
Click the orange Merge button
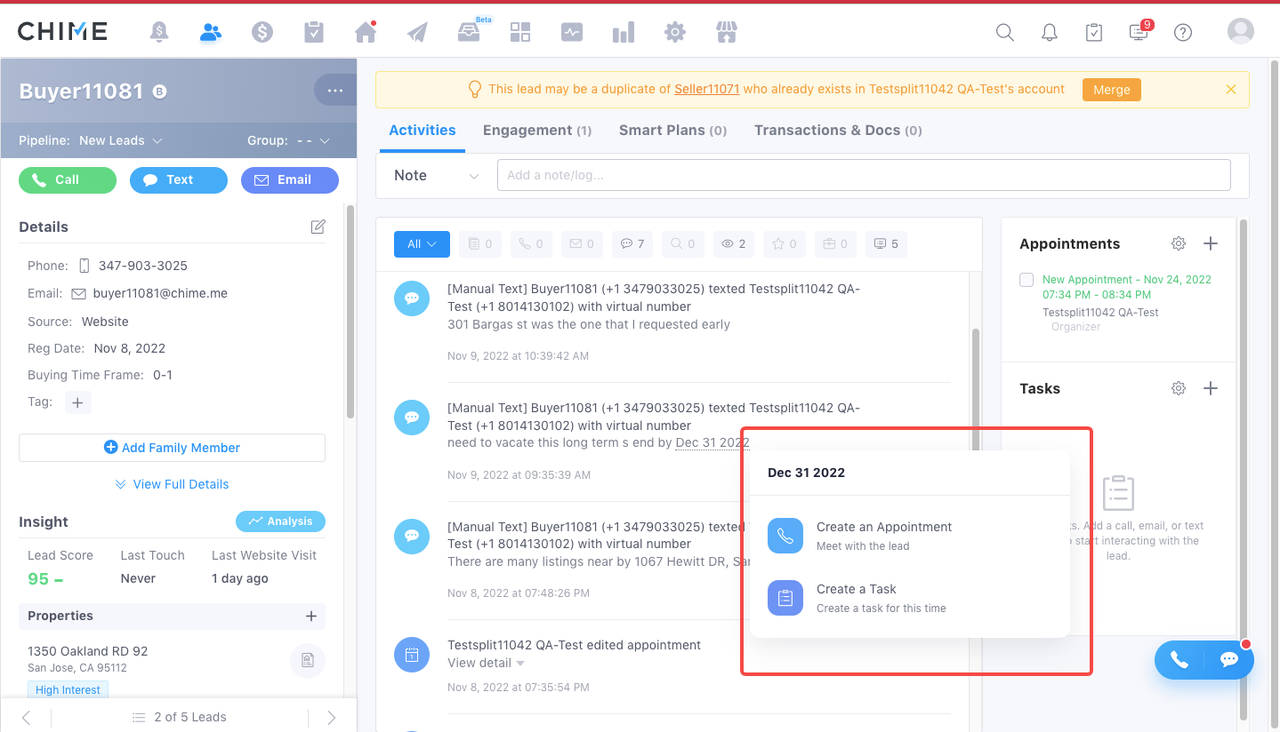(x=1111, y=89)
